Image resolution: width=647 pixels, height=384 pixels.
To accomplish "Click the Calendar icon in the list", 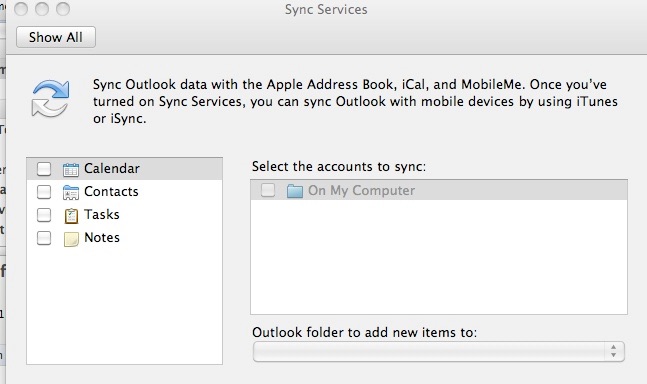I will click(x=71, y=169).
